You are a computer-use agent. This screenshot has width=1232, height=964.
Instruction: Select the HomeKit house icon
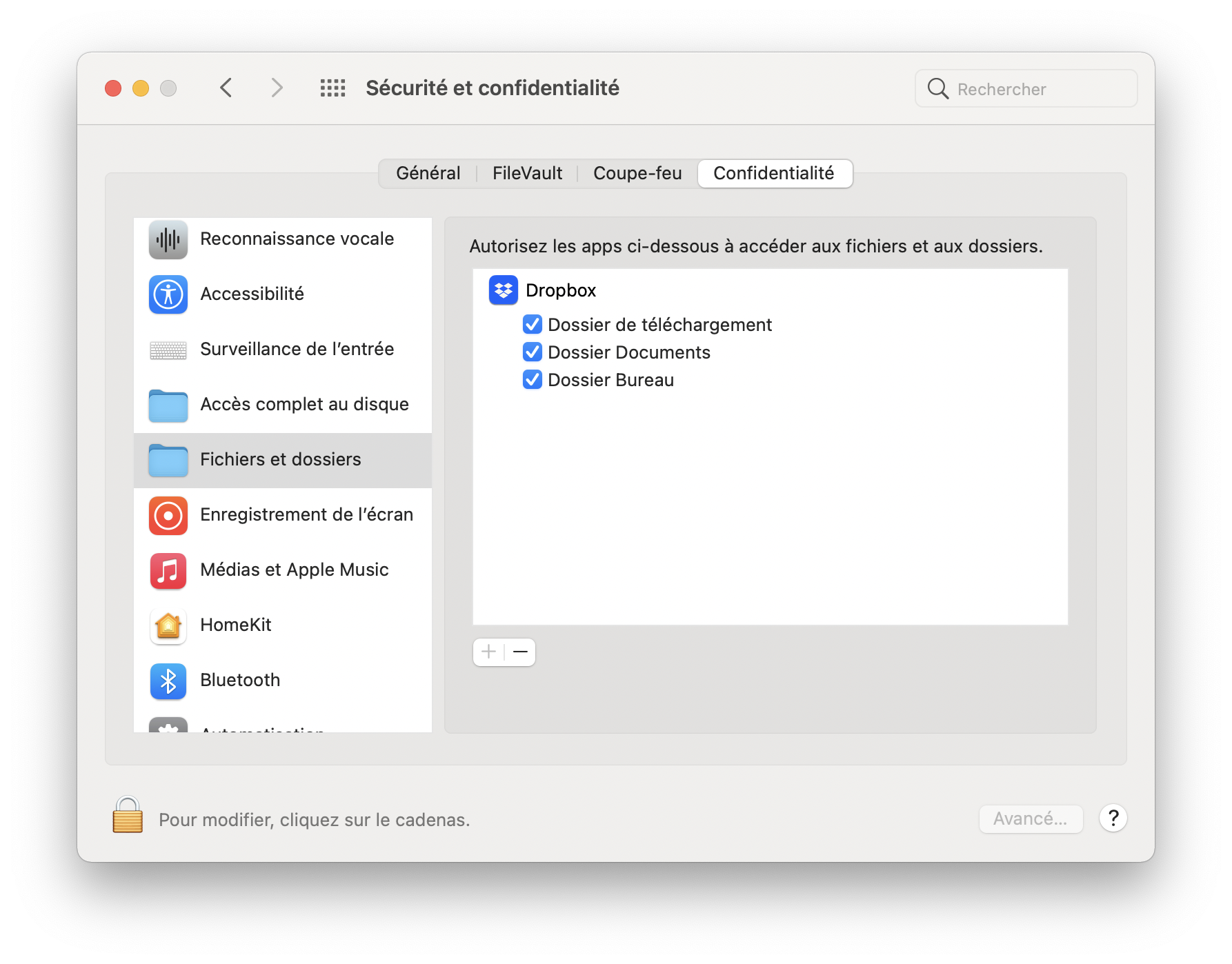[168, 626]
